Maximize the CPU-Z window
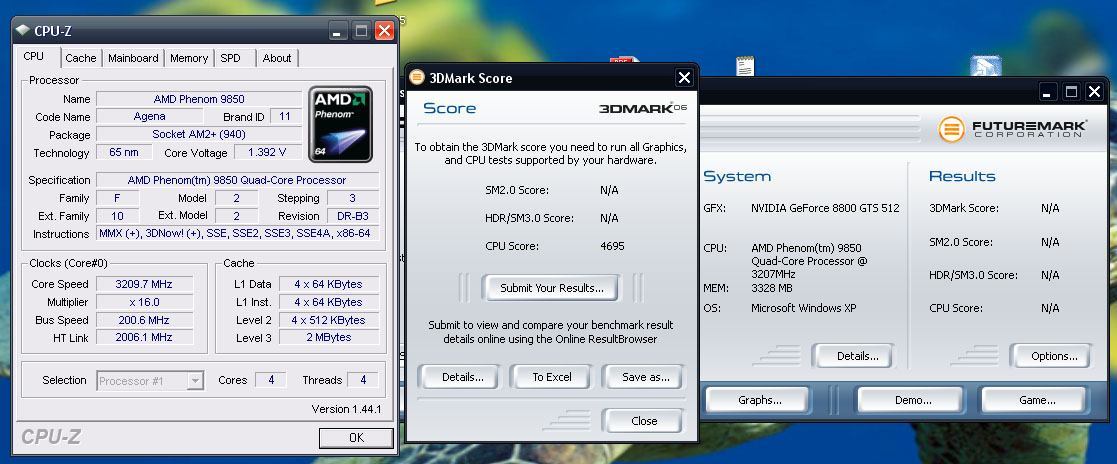Viewport: 1117px width, 464px height. tap(361, 31)
